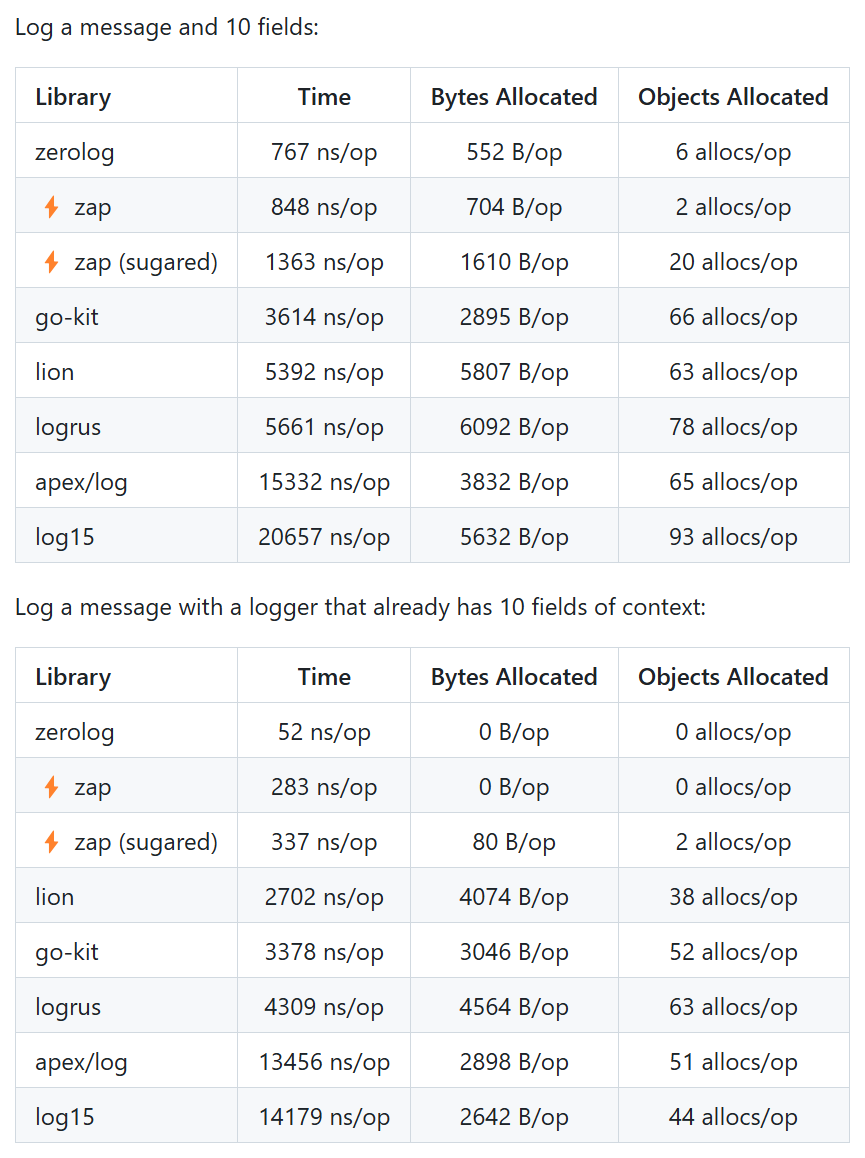Screen dimensions: 865x1158
Task: Click lightning icon beside zap (sugared) in second table
Action: pyautogui.click(x=51, y=841)
